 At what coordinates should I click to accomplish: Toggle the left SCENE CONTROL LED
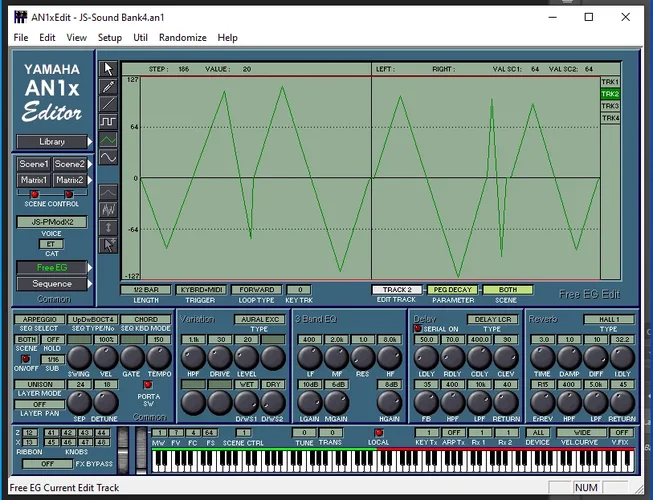coord(35,194)
